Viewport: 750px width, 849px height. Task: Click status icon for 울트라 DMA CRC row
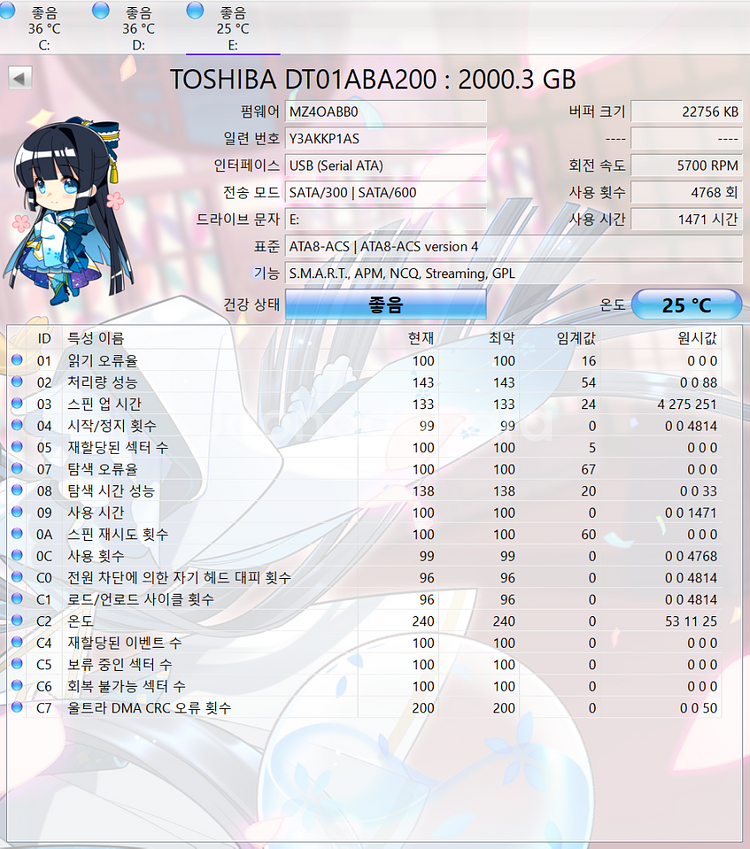pos(17,708)
